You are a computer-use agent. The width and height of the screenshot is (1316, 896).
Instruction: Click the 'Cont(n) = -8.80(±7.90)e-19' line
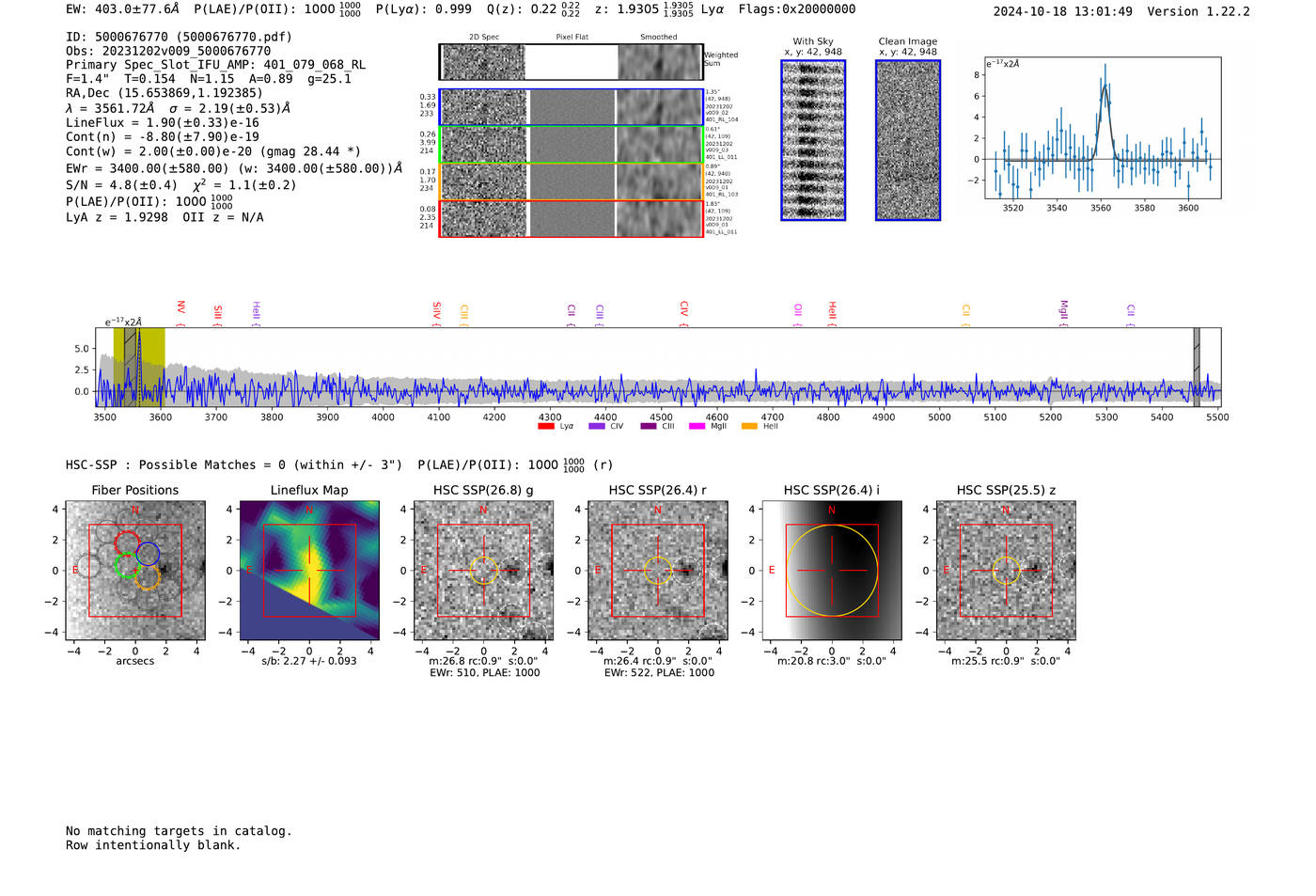point(163,136)
